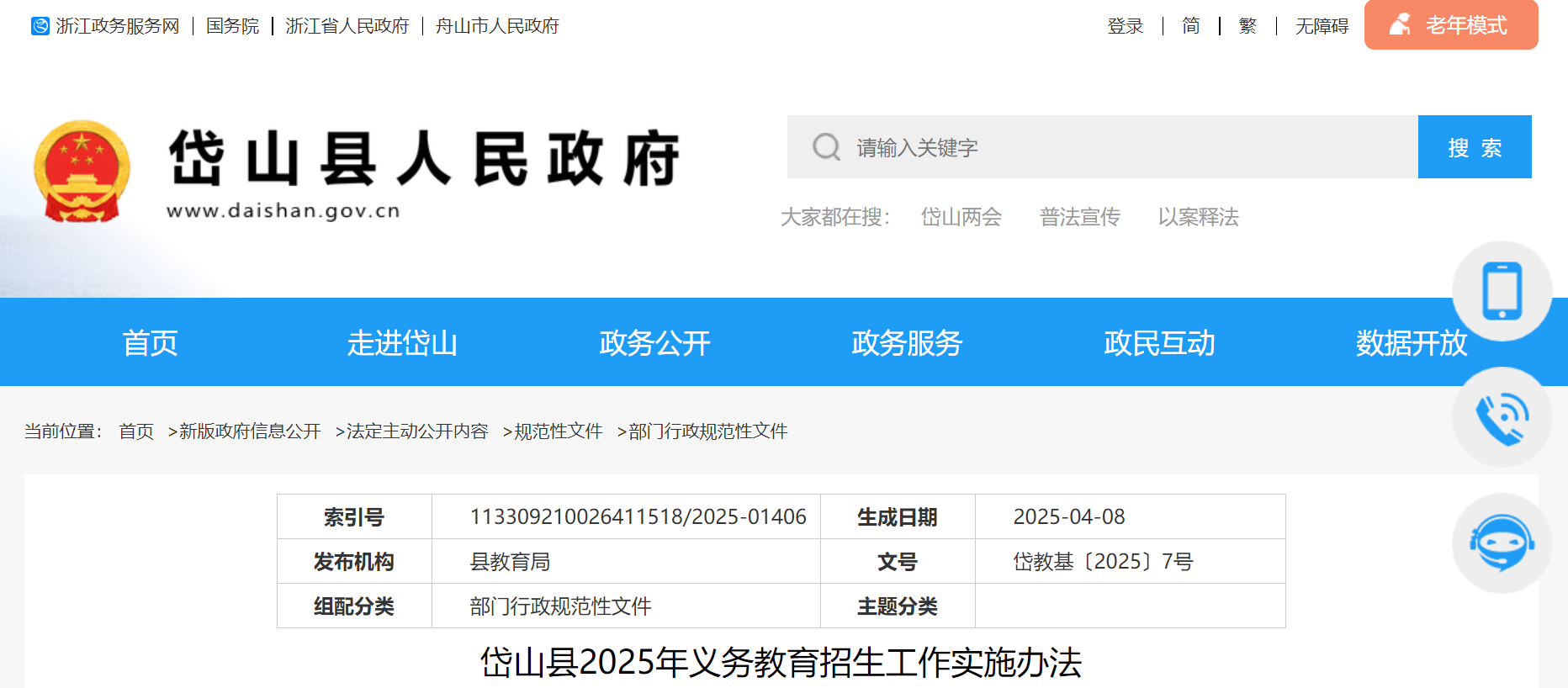
Task: Click the magnifier icon in search box
Action: 826,147
